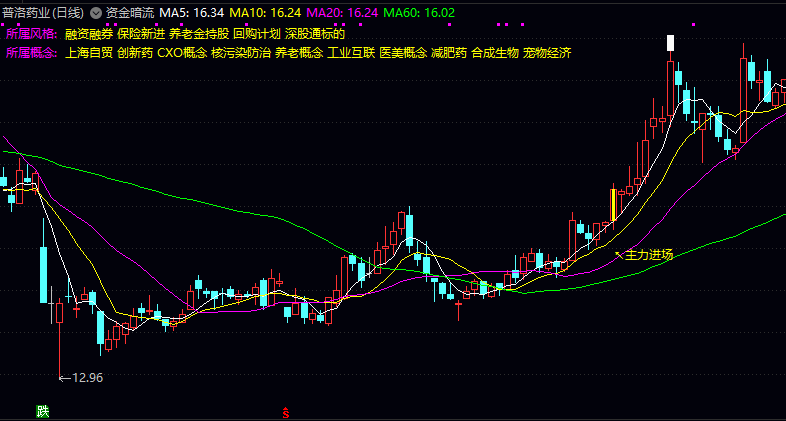
Task: Open the 回购计划 style tag
Action: click(x=257, y=34)
